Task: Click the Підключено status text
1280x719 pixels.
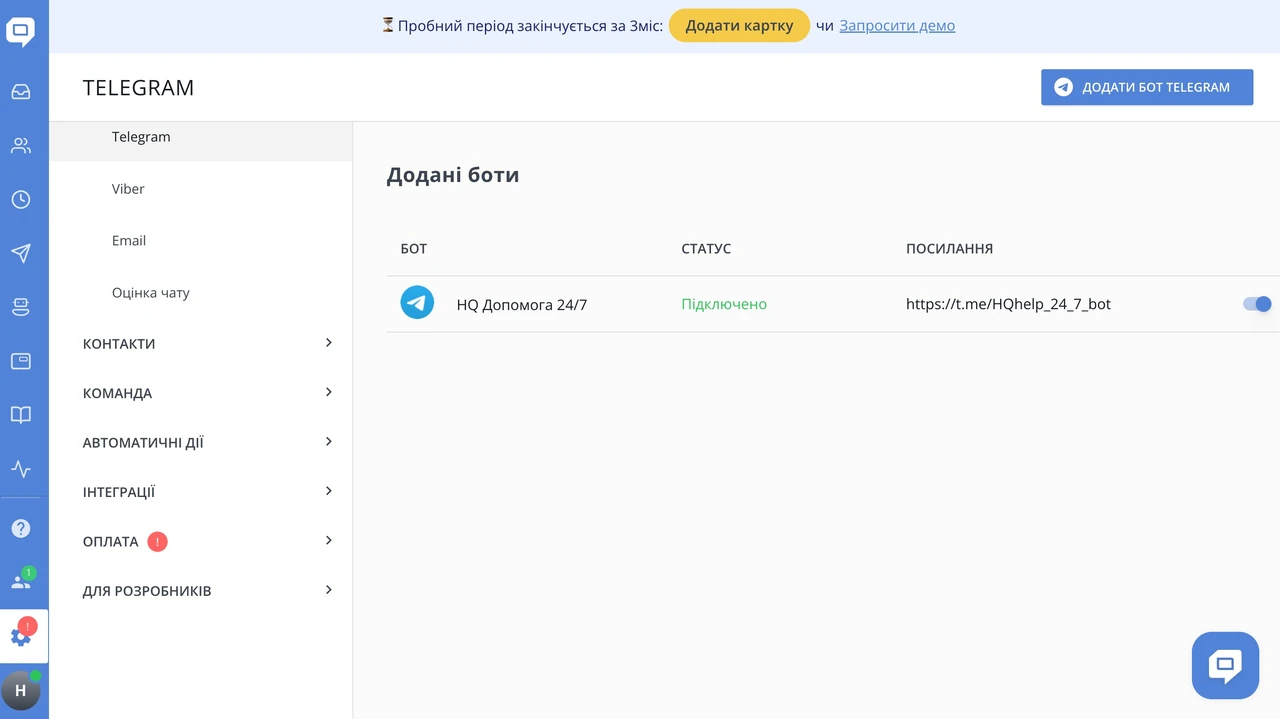Action: [x=724, y=304]
